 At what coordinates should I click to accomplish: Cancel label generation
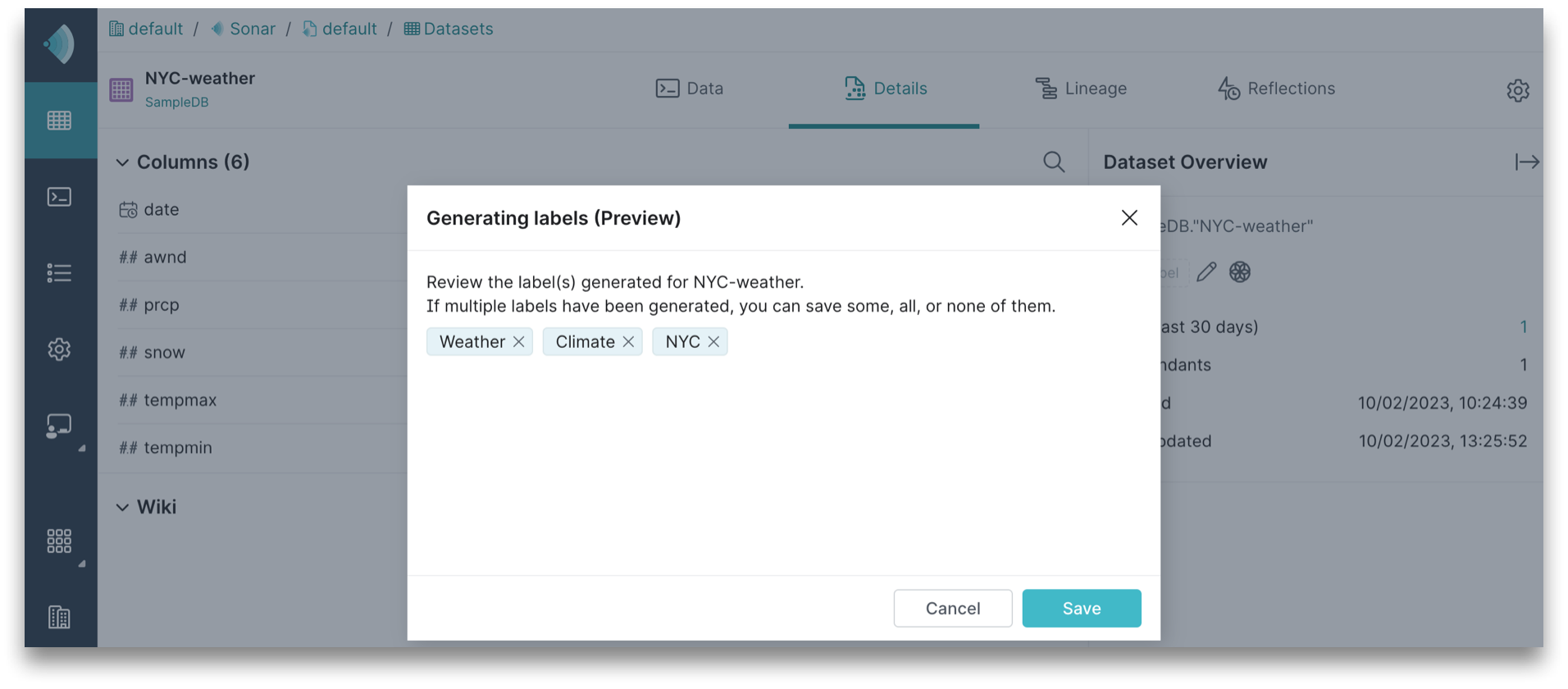point(953,609)
